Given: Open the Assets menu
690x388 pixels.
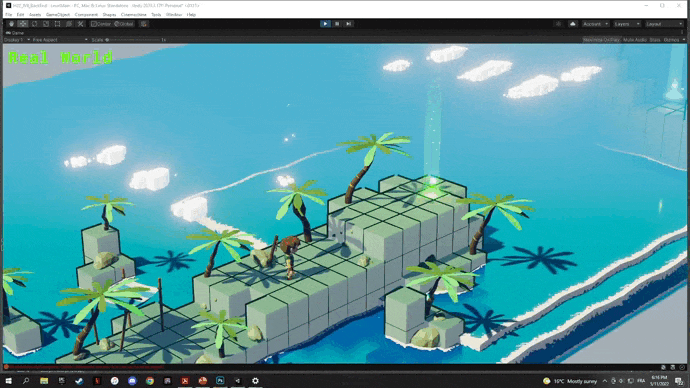Looking at the screenshot, I should [35, 15].
